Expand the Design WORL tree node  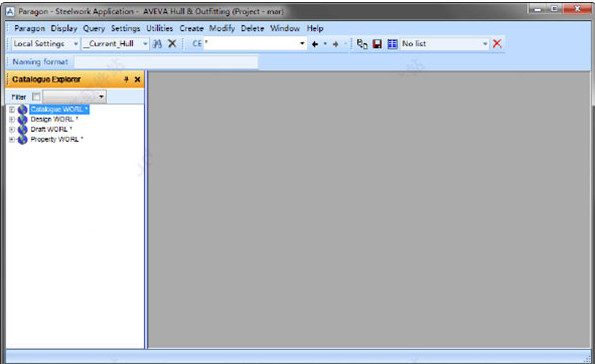(x=12, y=120)
